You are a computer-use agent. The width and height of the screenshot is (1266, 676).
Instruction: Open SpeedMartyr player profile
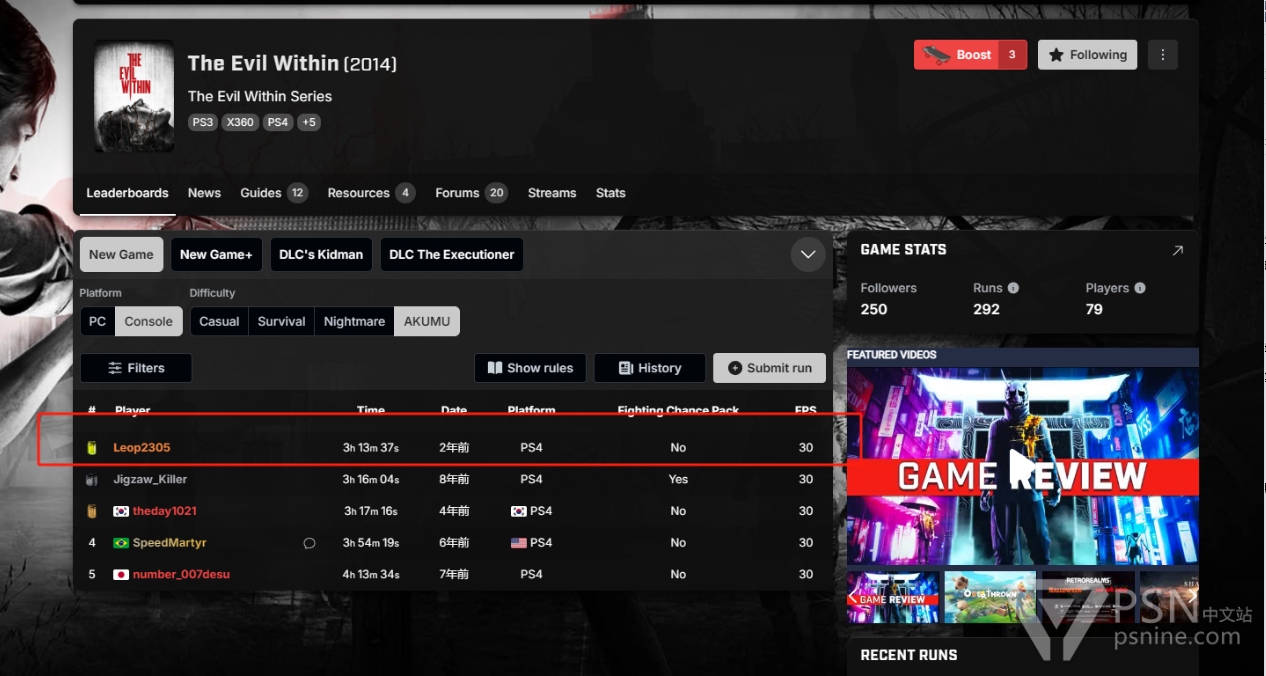(169, 543)
